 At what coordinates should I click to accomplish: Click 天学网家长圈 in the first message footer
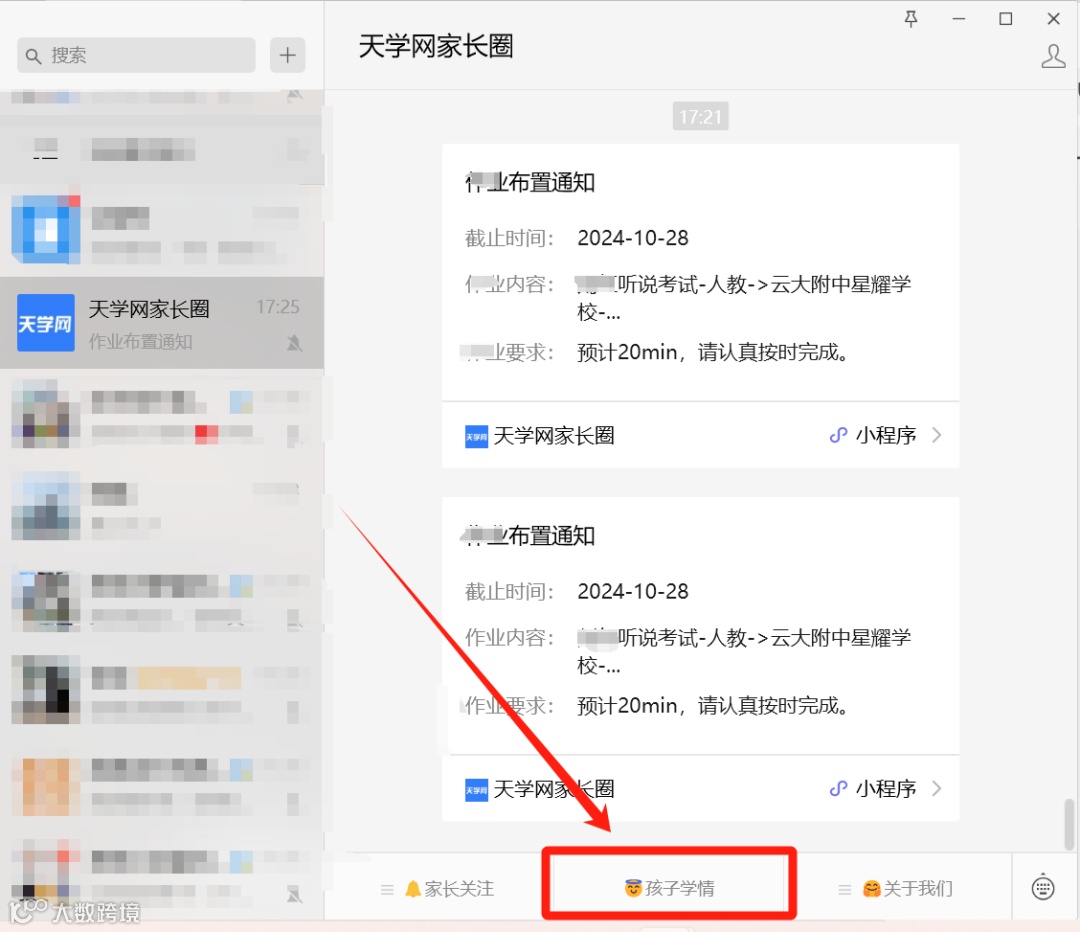click(554, 435)
